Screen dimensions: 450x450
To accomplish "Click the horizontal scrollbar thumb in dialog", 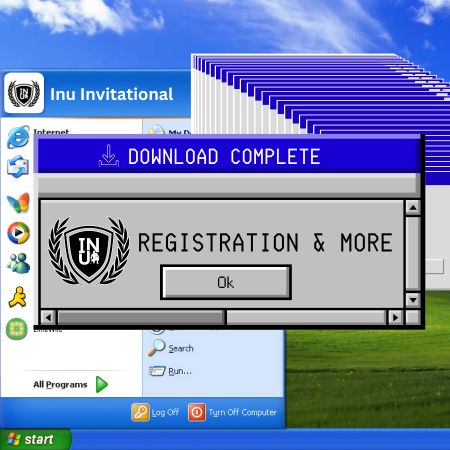I will click(x=141, y=317).
